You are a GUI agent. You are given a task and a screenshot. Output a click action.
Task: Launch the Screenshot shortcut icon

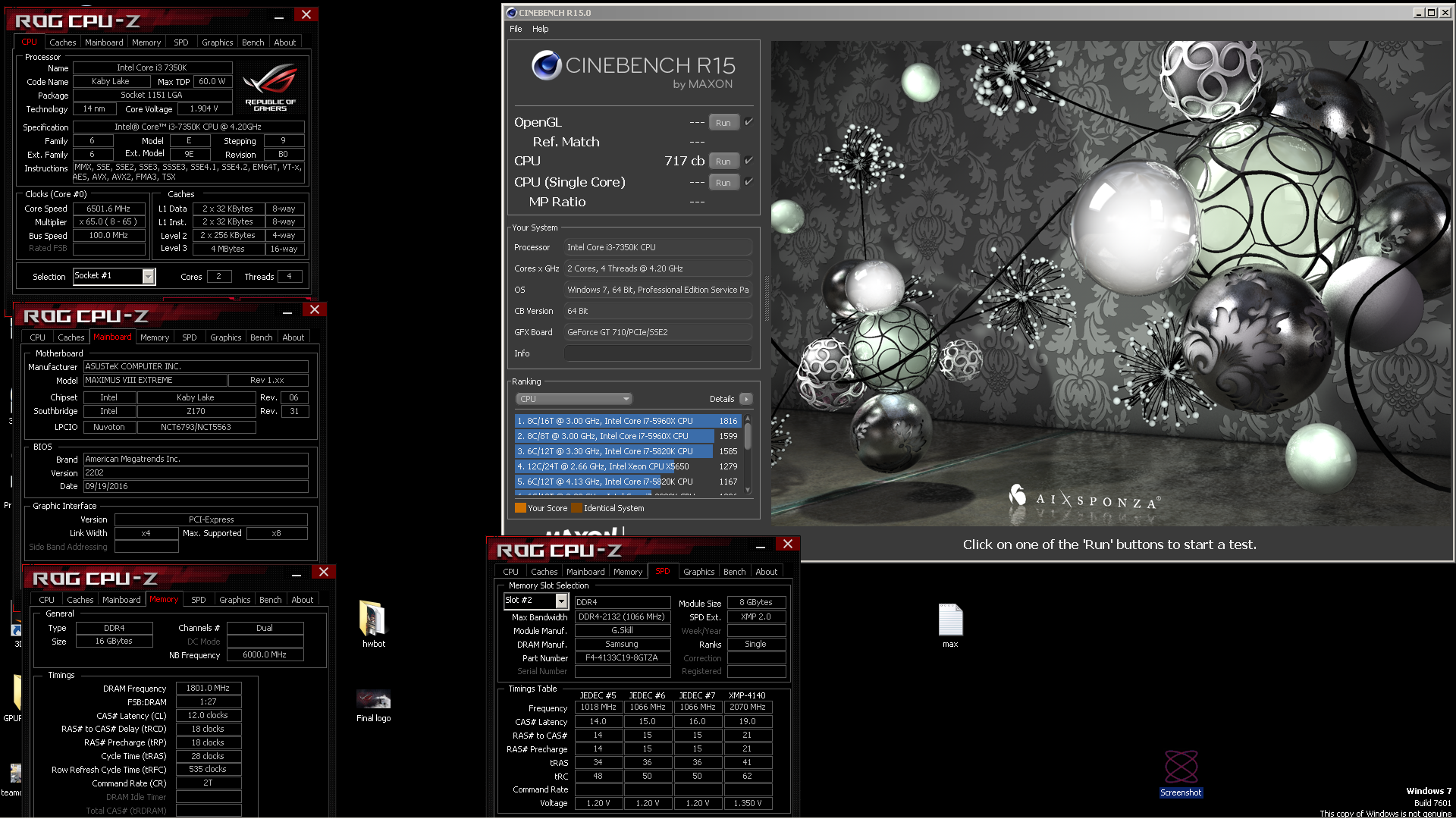pyautogui.click(x=1181, y=767)
